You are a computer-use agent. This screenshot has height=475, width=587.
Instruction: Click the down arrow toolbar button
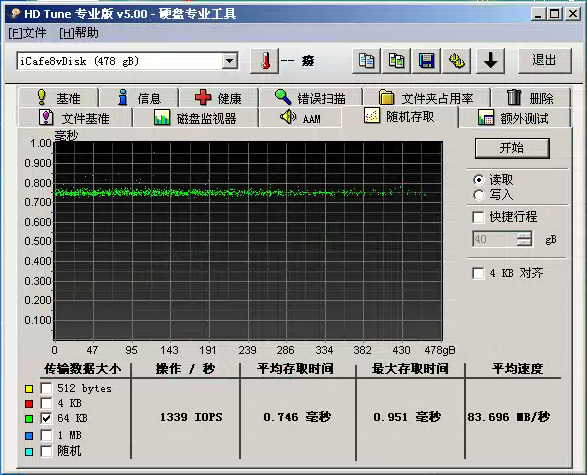pos(490,60)
